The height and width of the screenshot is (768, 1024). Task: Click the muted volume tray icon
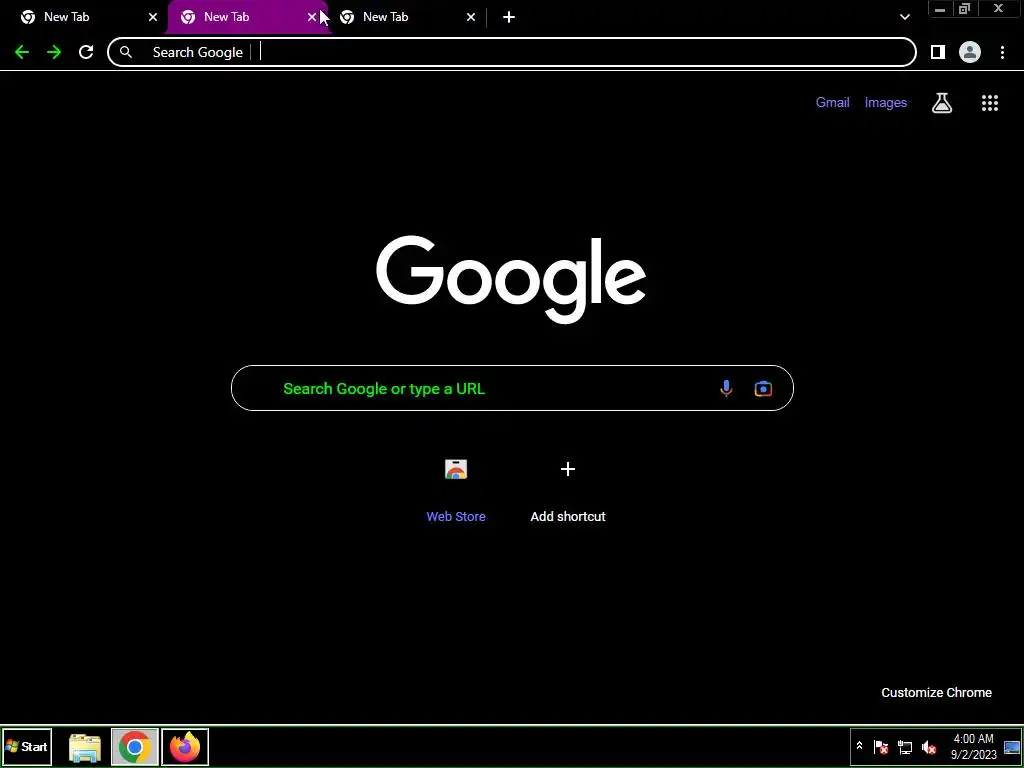928,747
